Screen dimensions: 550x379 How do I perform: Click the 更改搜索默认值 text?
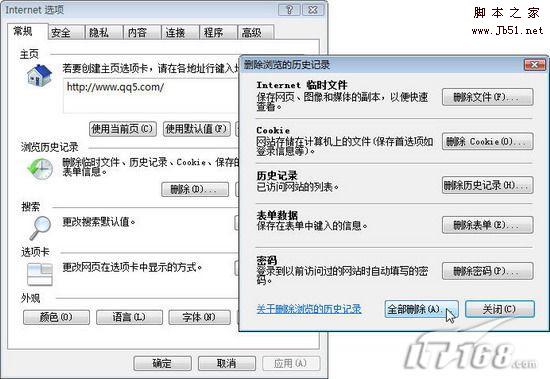pyautogui.click(x=99, y=222)
